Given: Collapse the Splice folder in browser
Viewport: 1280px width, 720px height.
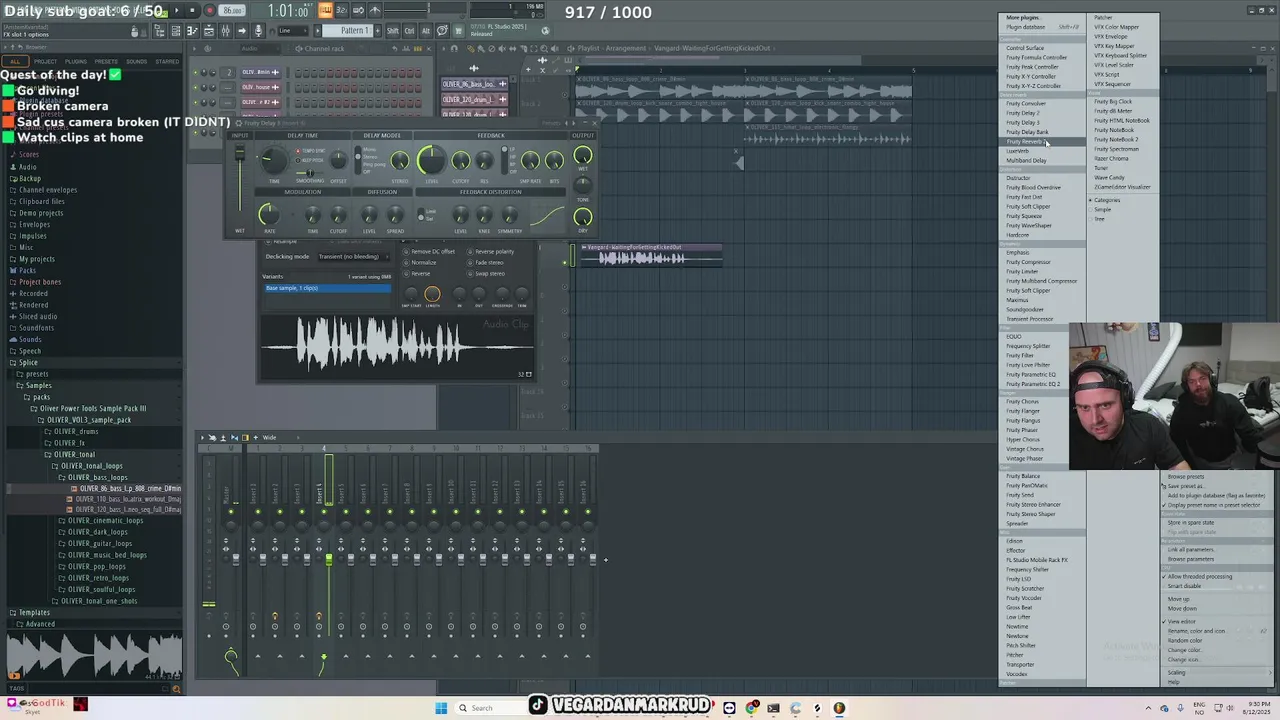Looking at the screenshot, I should tap(27, 362).
